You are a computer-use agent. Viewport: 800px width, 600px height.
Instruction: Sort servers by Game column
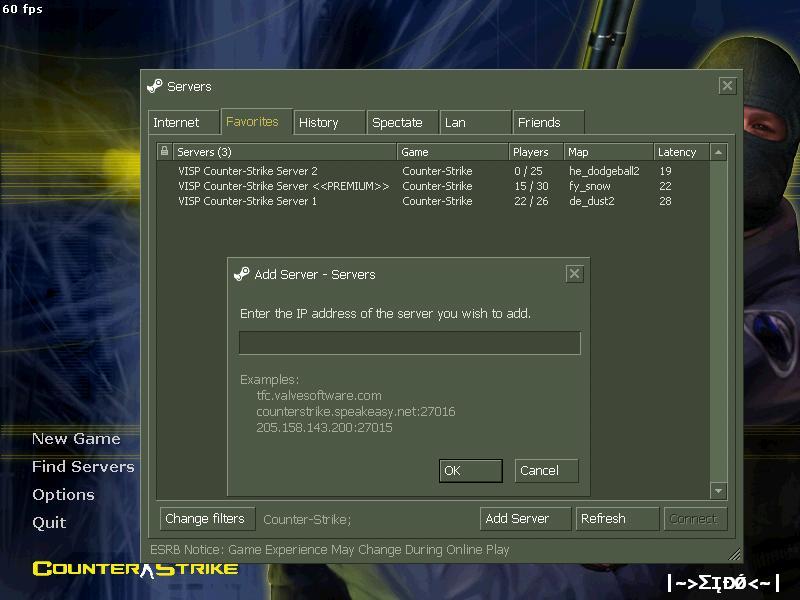click(453, 152)
